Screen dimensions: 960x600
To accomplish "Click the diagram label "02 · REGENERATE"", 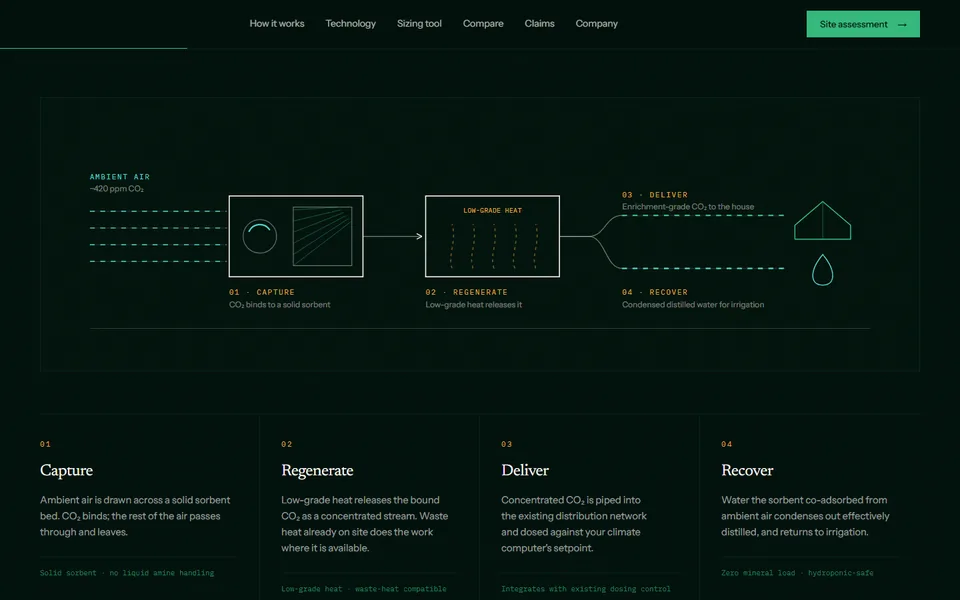I will 467,292.
